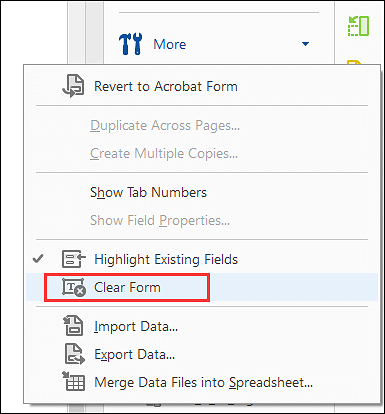Choose Export Data... option

(x=135, y=354)
